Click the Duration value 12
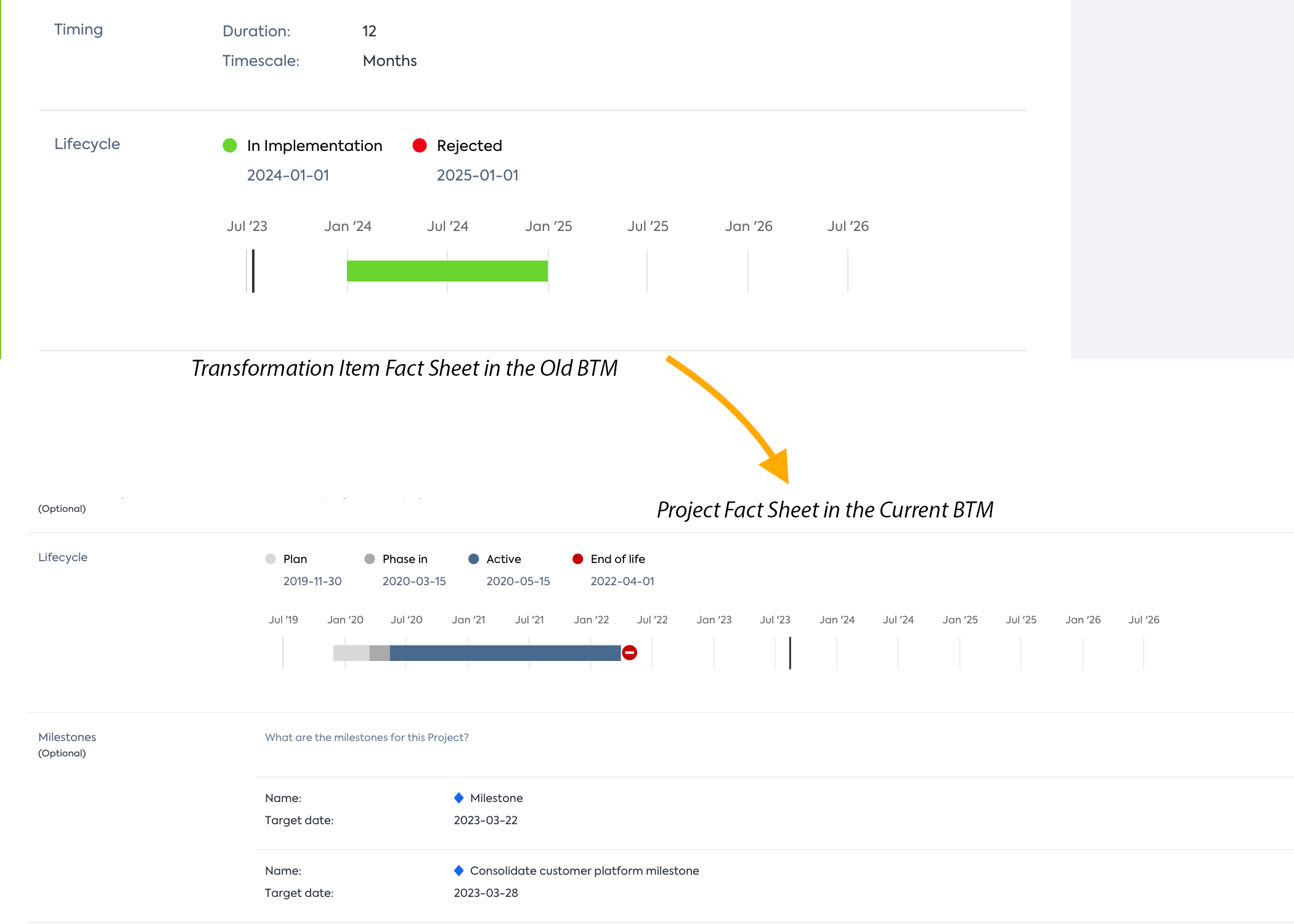Viewport: 1294px width, 924px height. pos(369,31)
